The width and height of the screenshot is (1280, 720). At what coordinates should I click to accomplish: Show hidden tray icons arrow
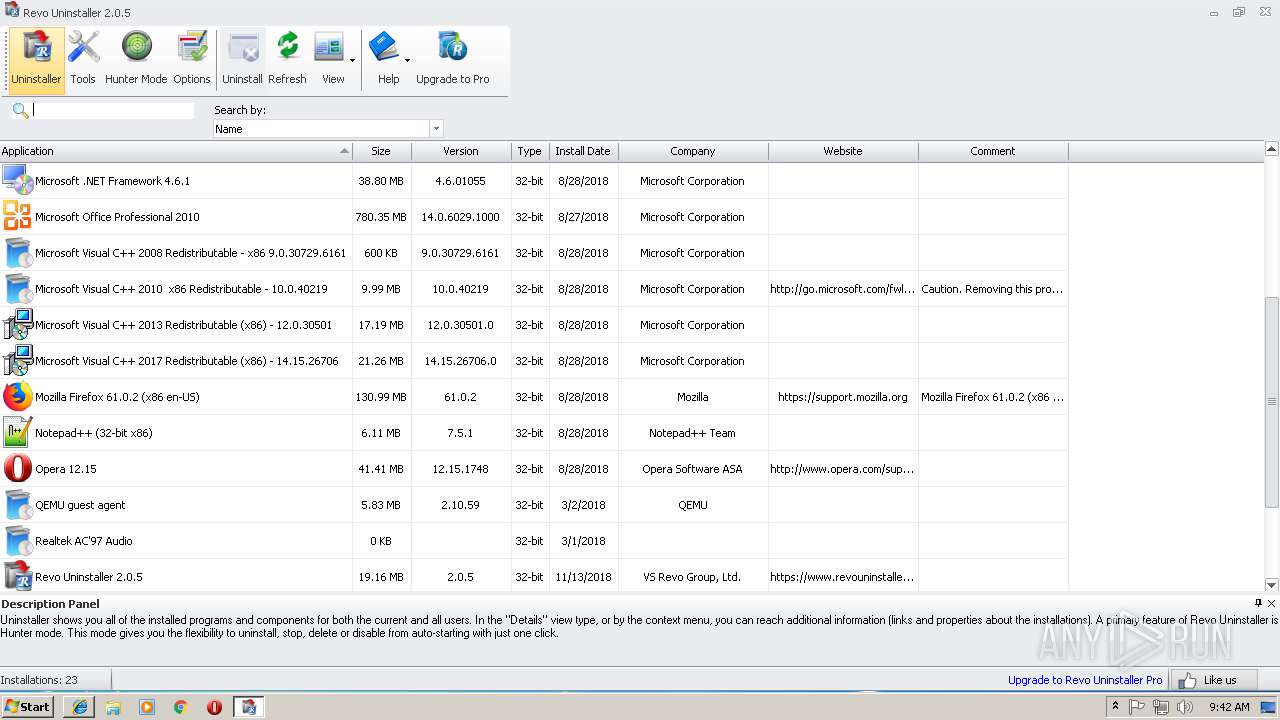[1115, 706]
